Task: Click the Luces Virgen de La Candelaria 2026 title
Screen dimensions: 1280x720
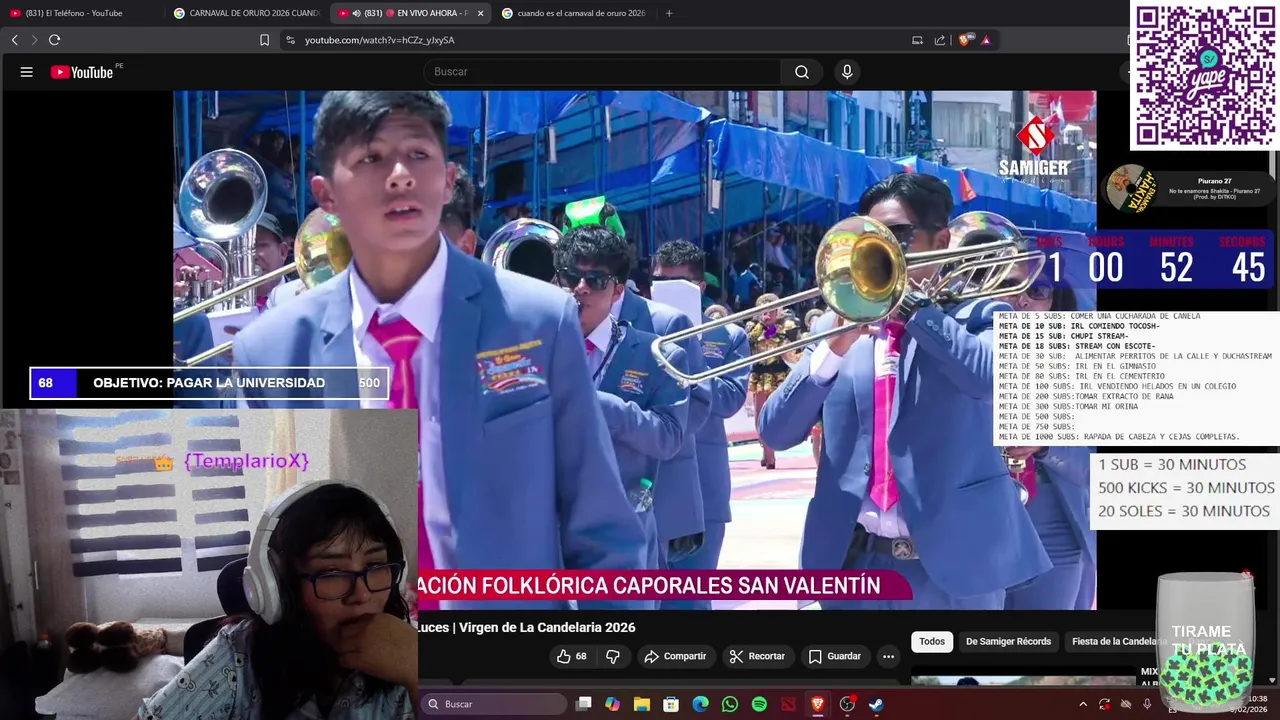Action: click(x=527, y=627)
